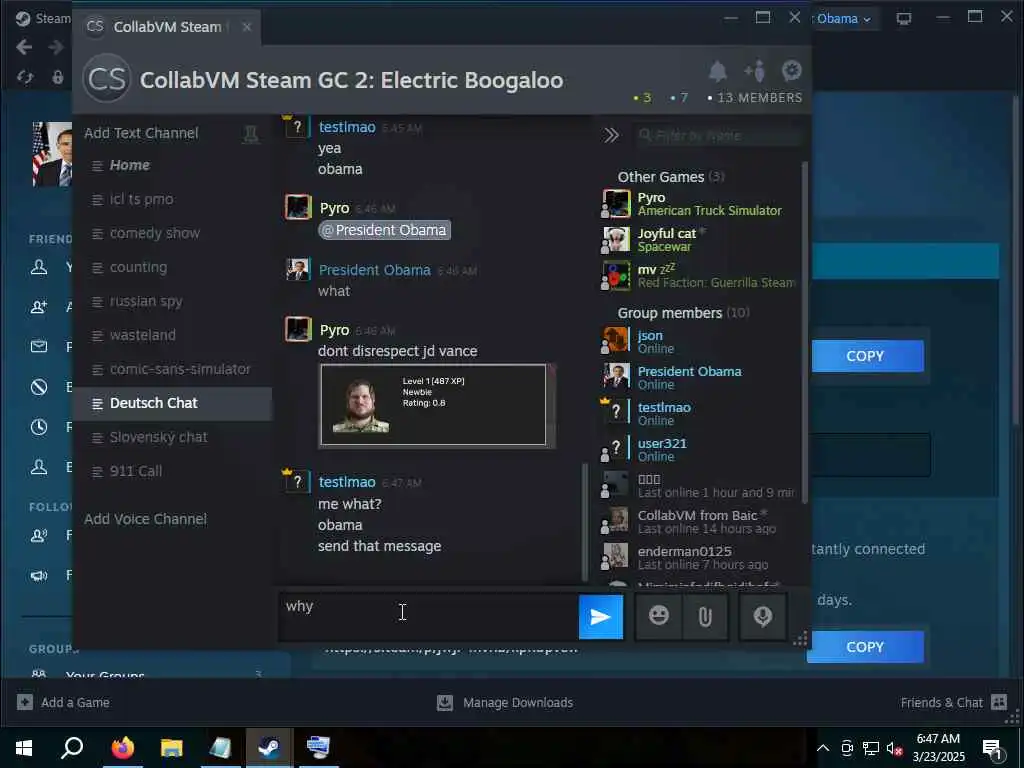This screenshot has height=768, width=1024.
Task: Open Windows notification center
Action: 992,749
